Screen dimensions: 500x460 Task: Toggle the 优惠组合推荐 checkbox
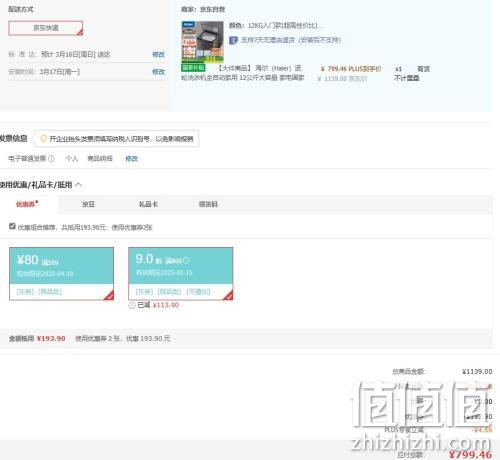[12, 226]
